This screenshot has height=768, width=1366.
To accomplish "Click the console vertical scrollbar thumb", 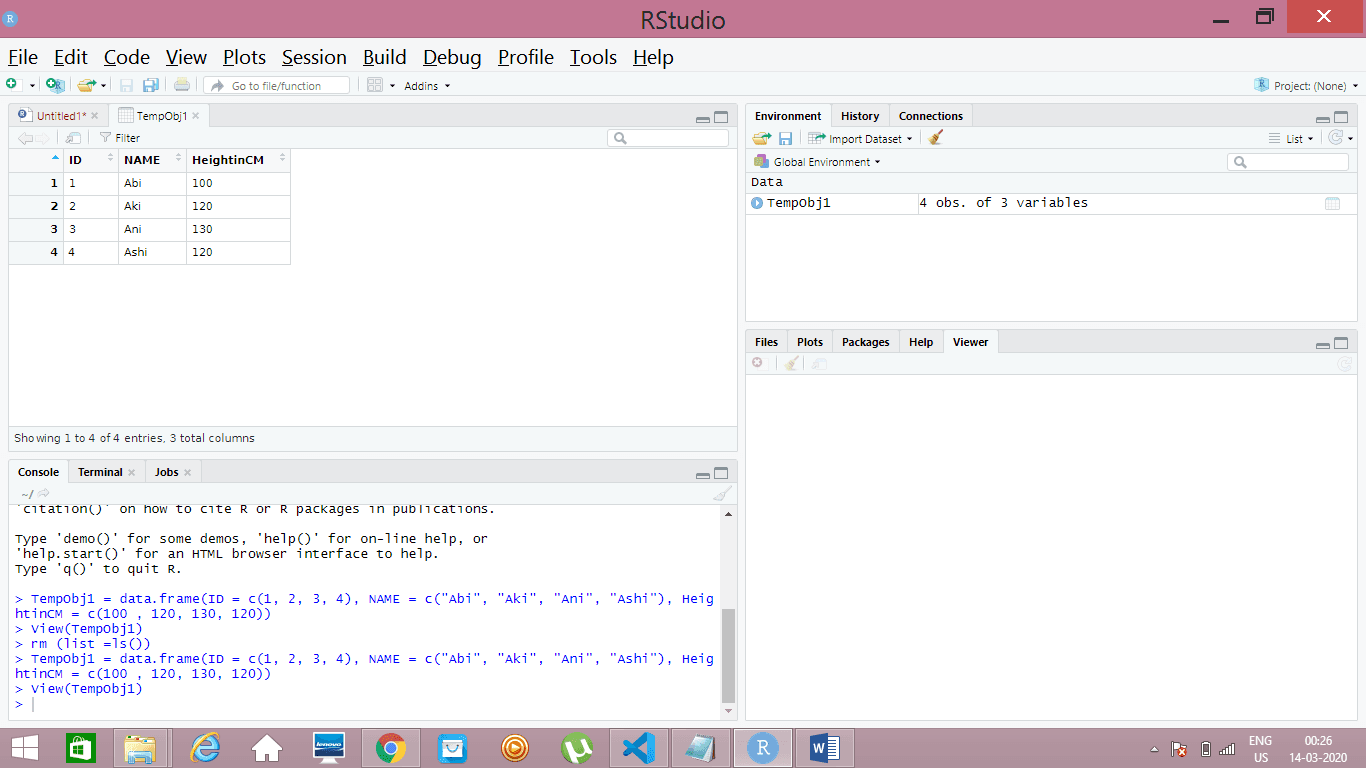I will 728,655.
